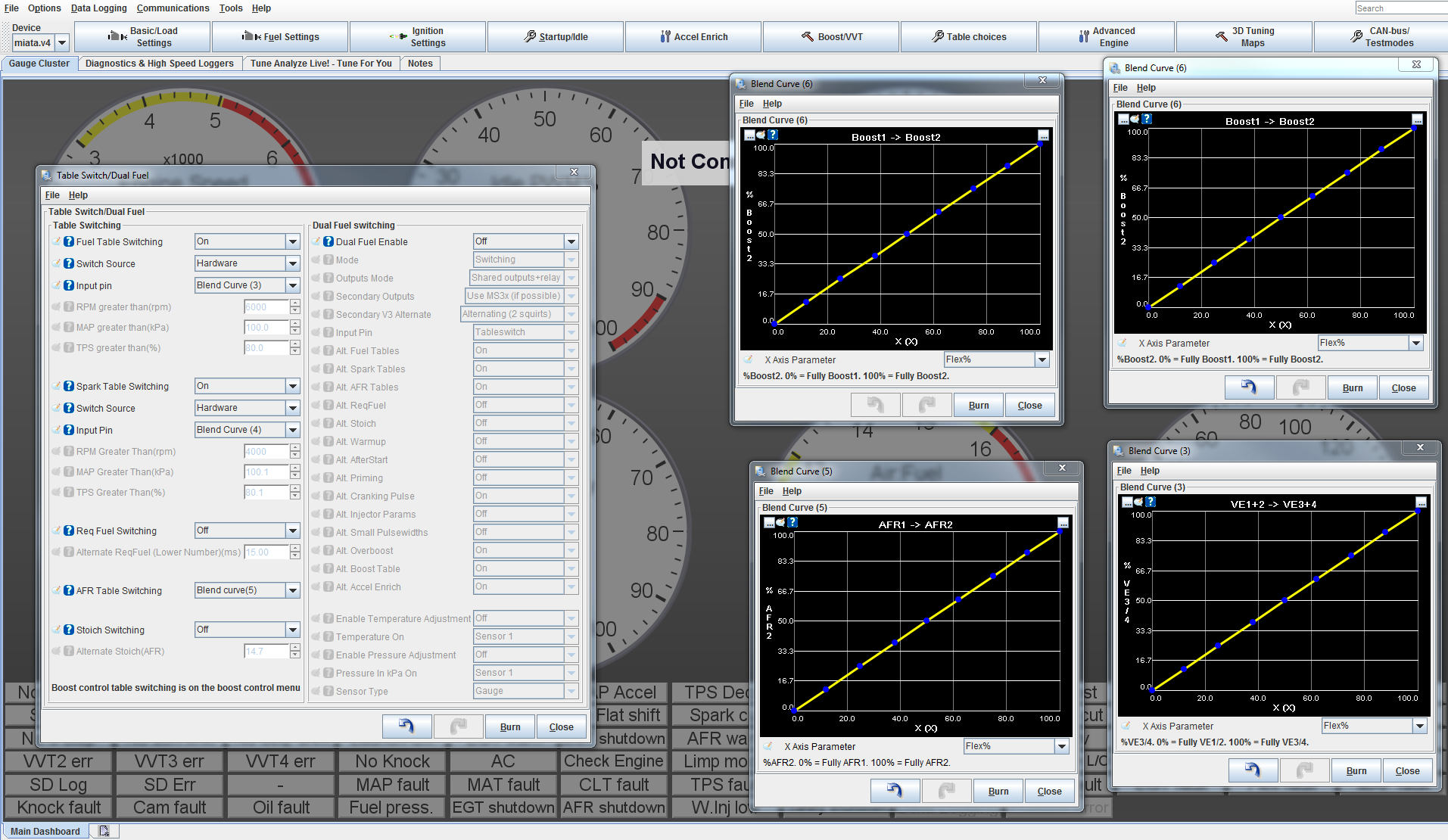
Task: Expand the AFR Table Switching dropdown
Action: point(292,590)
